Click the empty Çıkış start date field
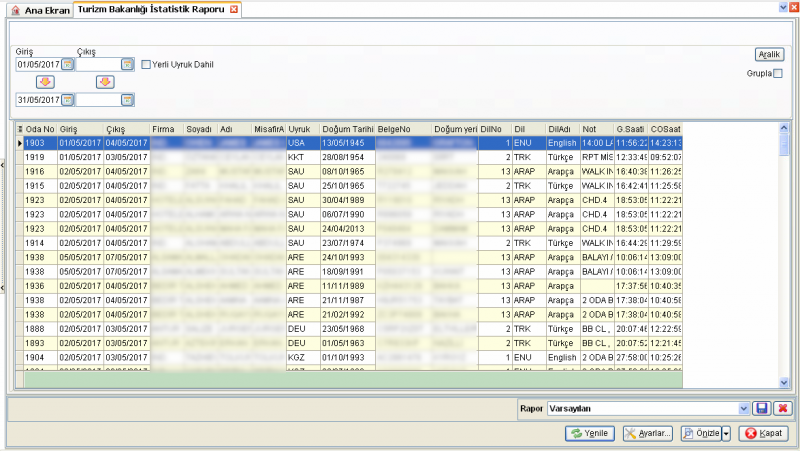Viewport: 800px width, 451px height. coord(98,64)
